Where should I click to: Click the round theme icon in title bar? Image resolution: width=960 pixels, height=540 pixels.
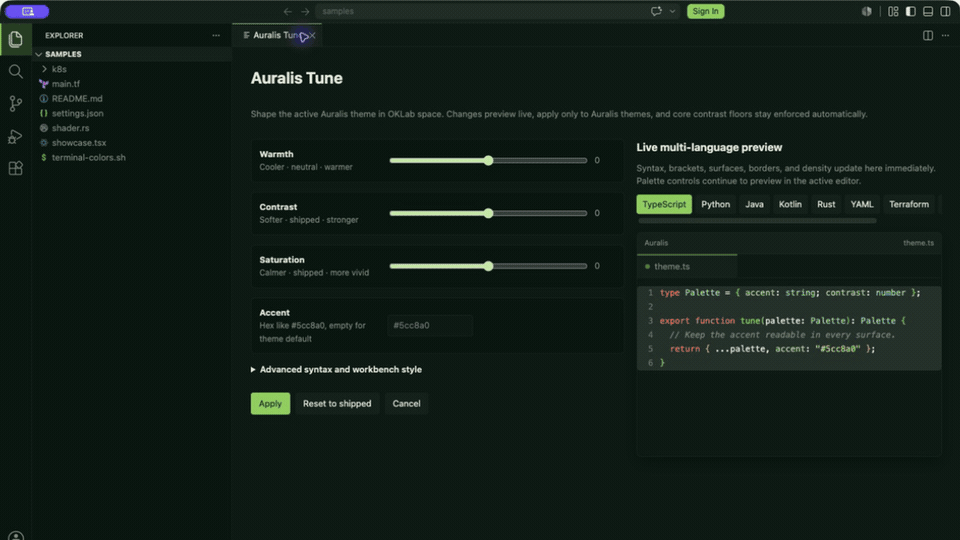(866, 11)
